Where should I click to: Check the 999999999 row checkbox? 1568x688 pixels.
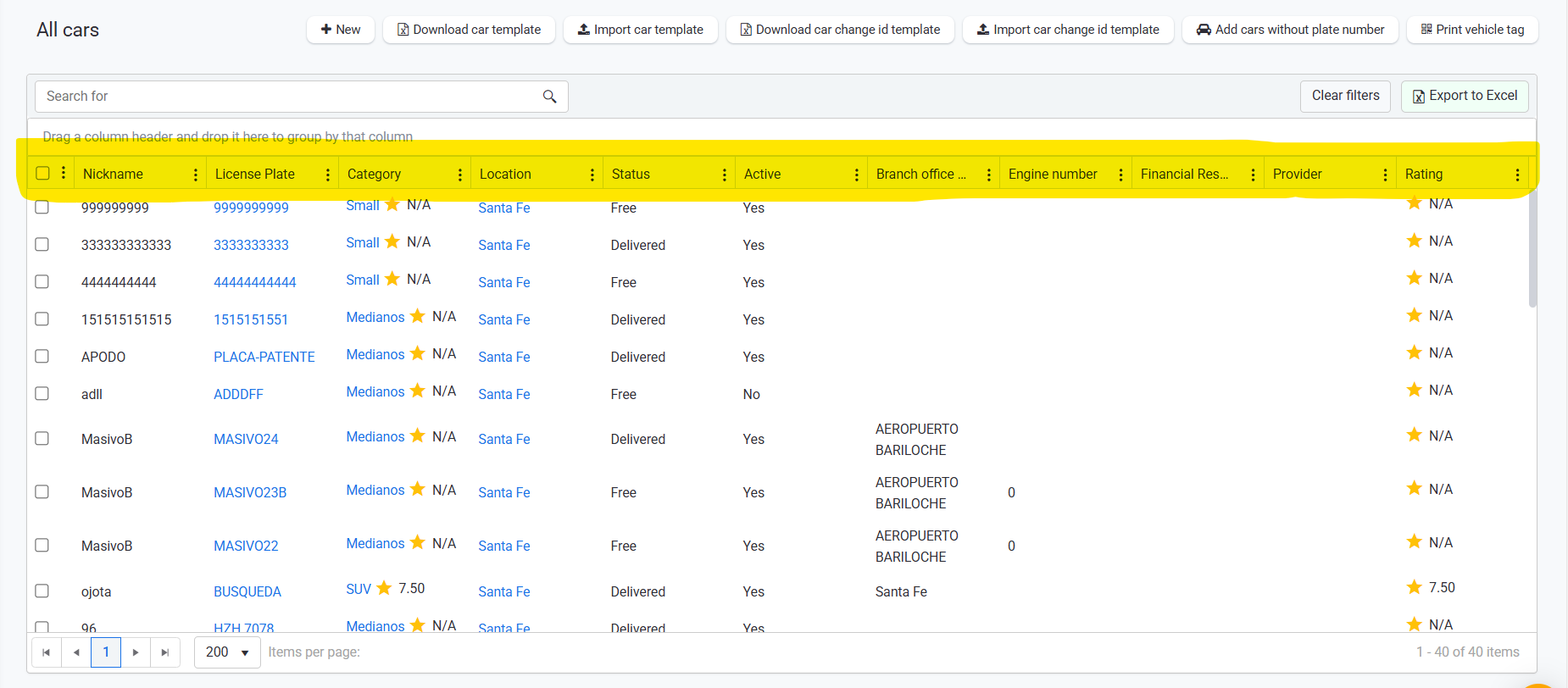pos(42,207)
